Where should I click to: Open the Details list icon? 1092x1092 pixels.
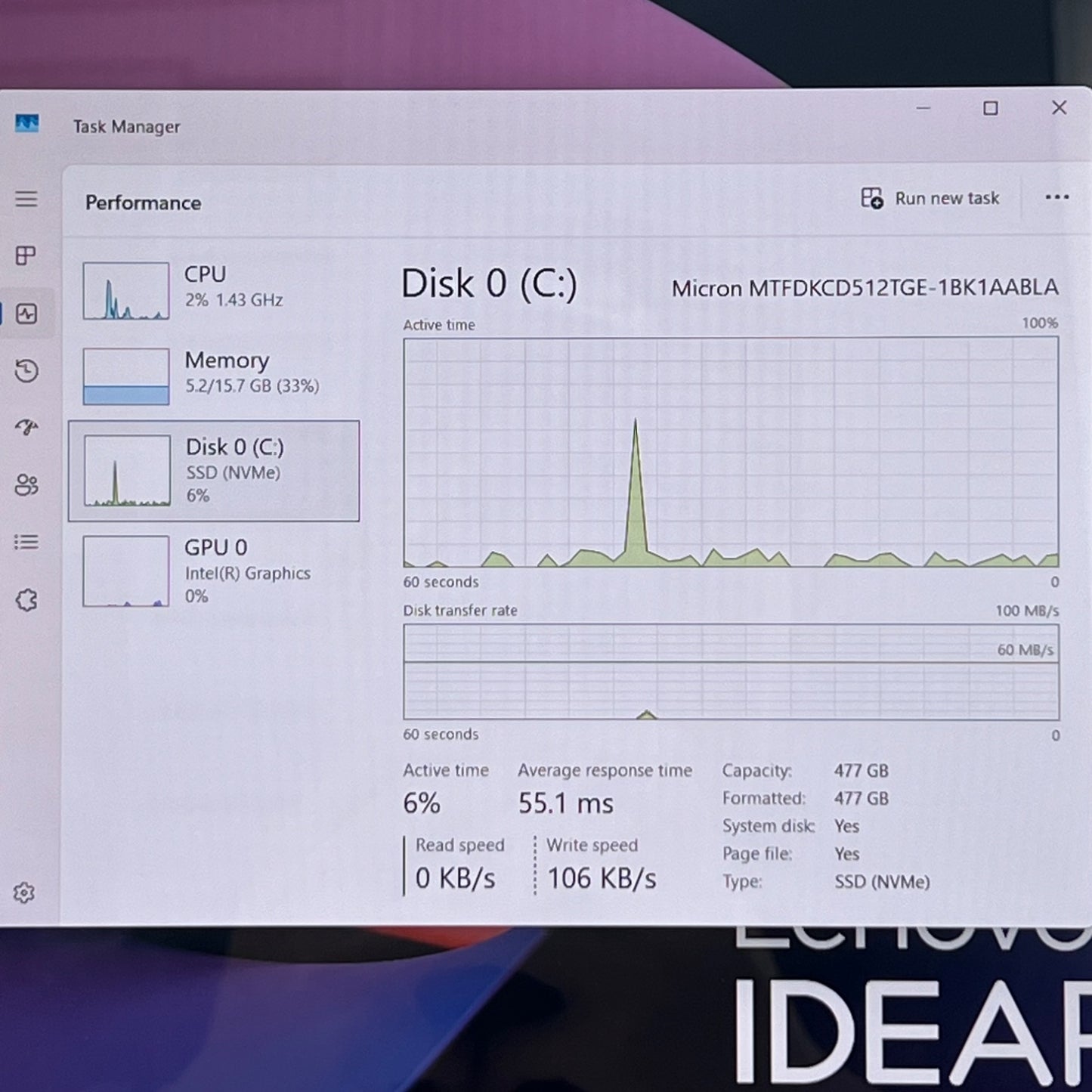click(26, 543)
